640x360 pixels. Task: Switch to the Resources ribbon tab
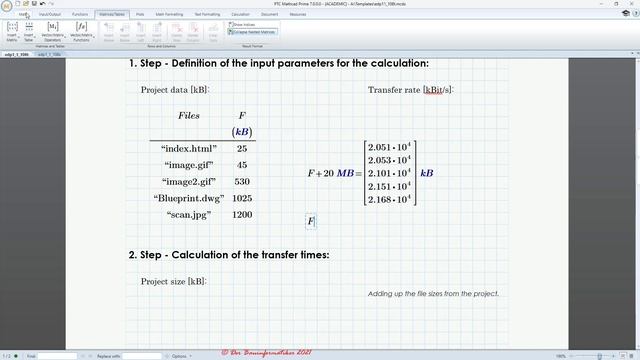coord(298,14)
